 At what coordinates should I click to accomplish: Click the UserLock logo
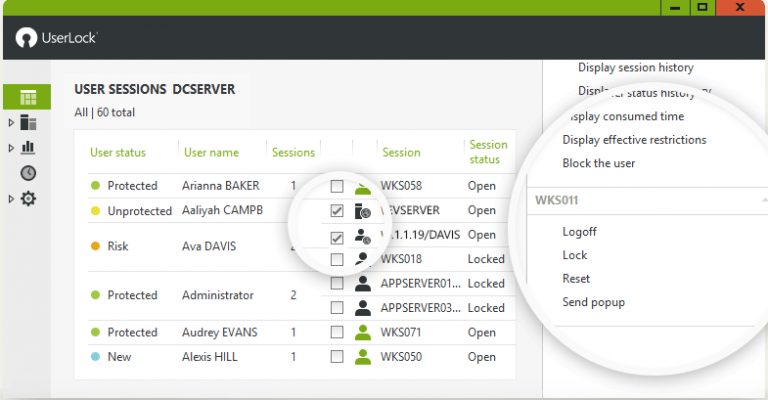56,38
